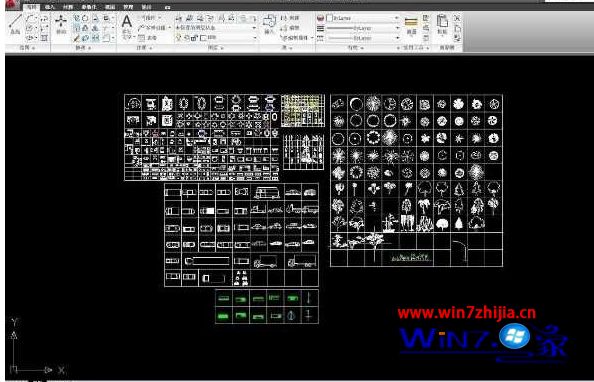Viewport: 594px width, 382px height.
Task: Expand the Modify (修改) panel title
Action: (x=83, y=48)
